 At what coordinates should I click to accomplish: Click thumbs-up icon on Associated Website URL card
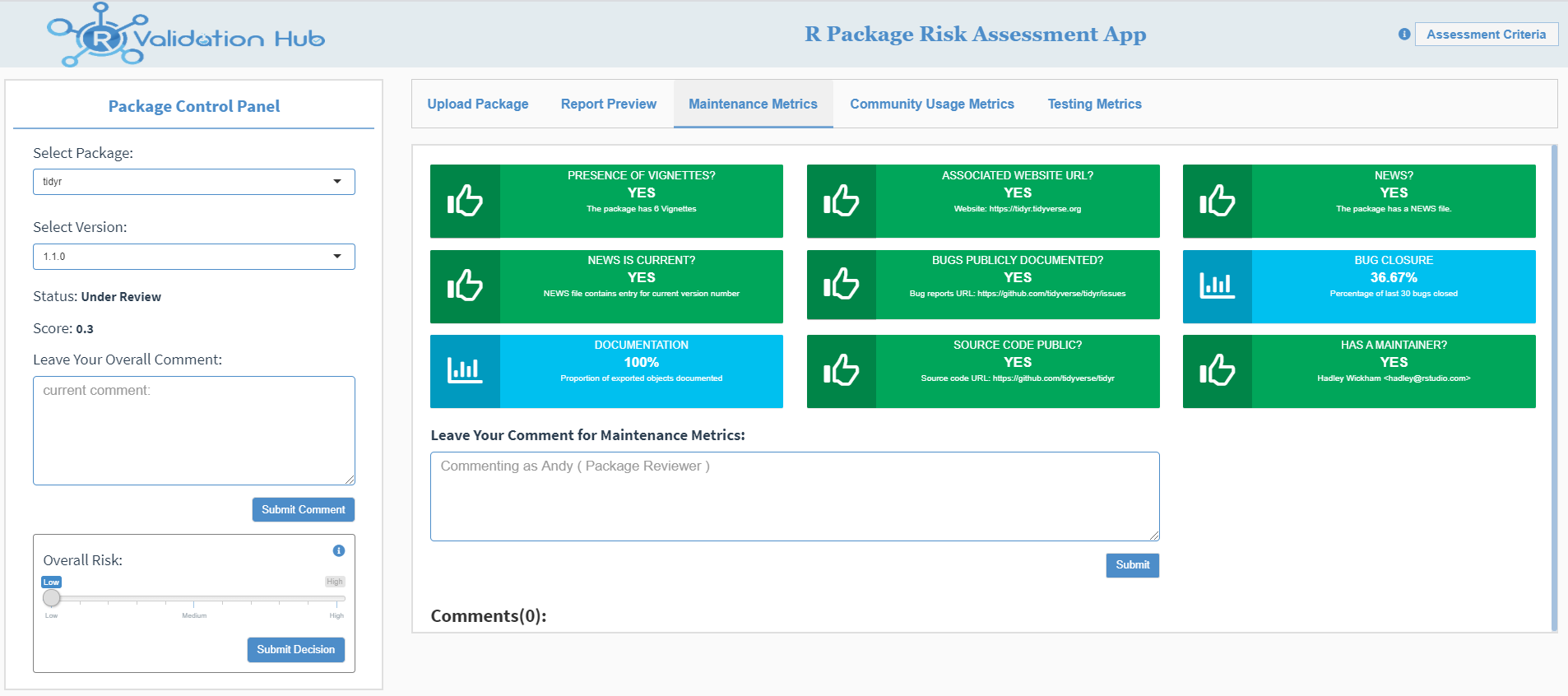pos(841,201)
